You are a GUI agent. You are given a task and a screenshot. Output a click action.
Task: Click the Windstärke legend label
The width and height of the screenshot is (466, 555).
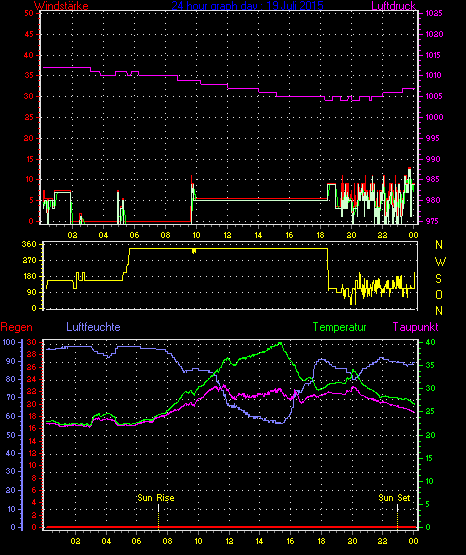[61, 5]
